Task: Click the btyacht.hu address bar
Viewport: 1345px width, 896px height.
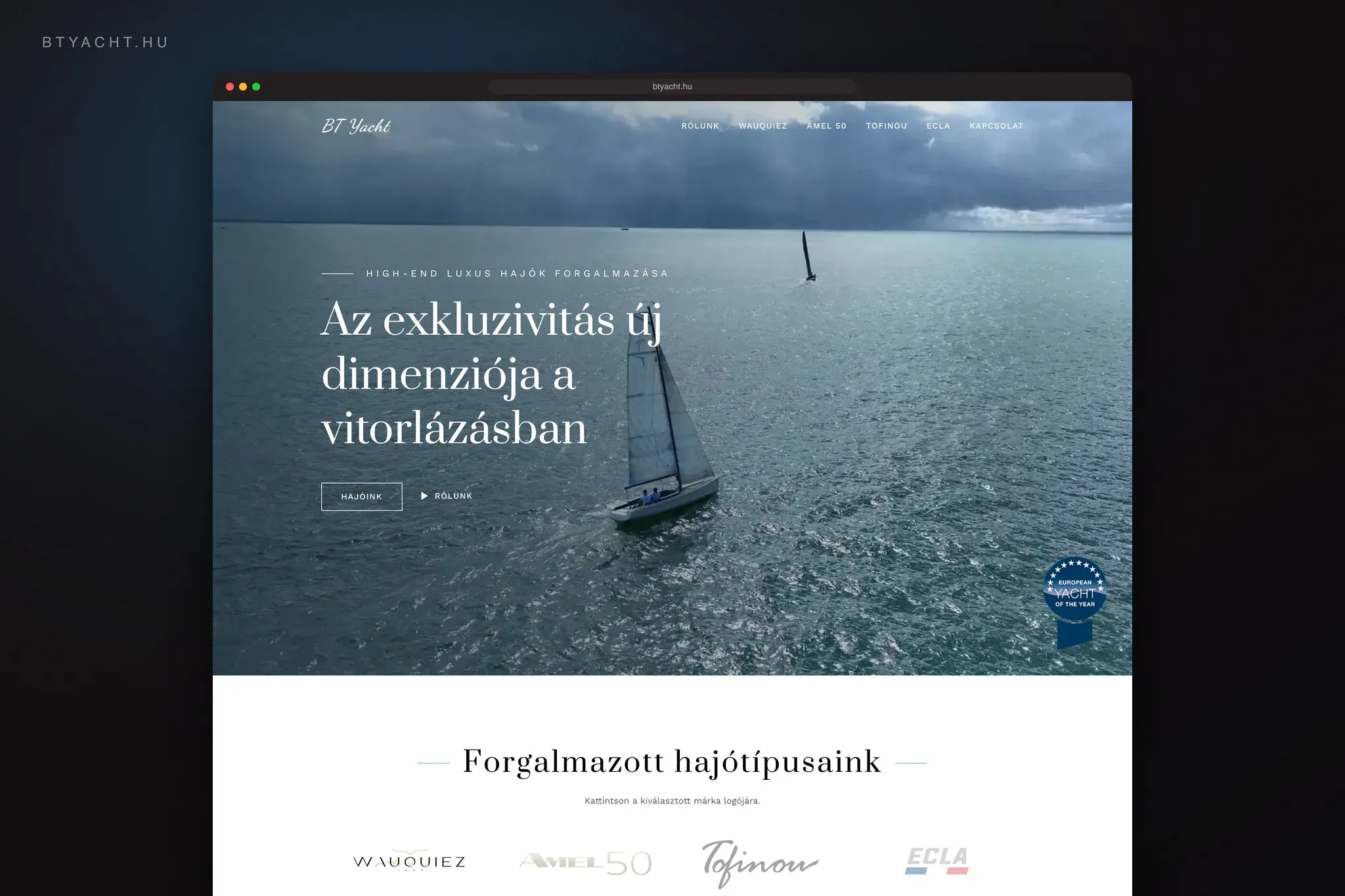Action: tap(672, 87)
